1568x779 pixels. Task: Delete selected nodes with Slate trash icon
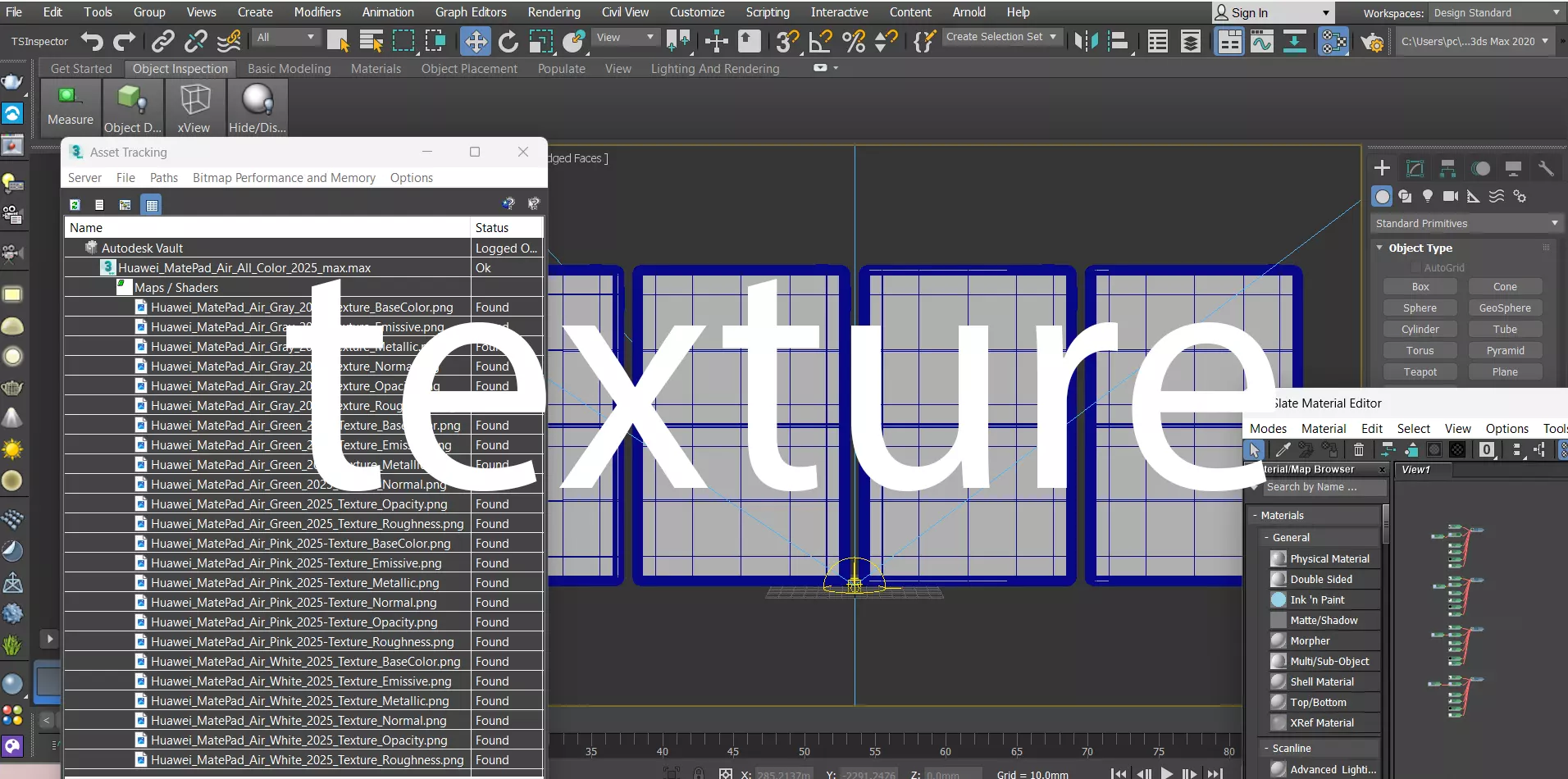tap(1359, 449)
